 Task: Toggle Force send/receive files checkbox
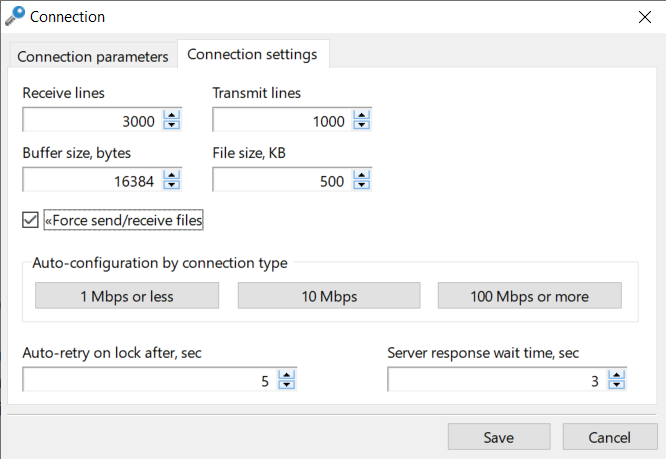pos(30,220)
